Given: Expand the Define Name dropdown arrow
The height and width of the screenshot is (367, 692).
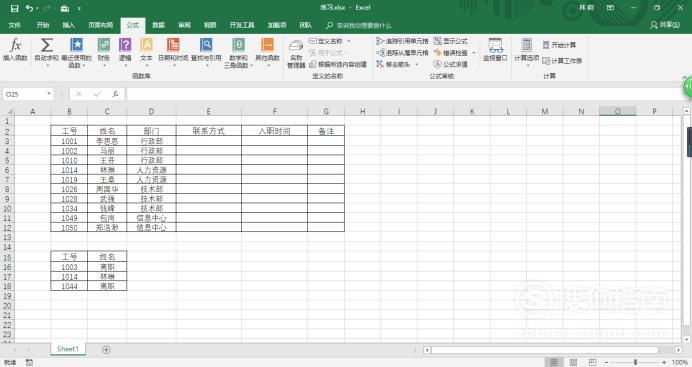Looking at the screenshot, I should point(349,41).
